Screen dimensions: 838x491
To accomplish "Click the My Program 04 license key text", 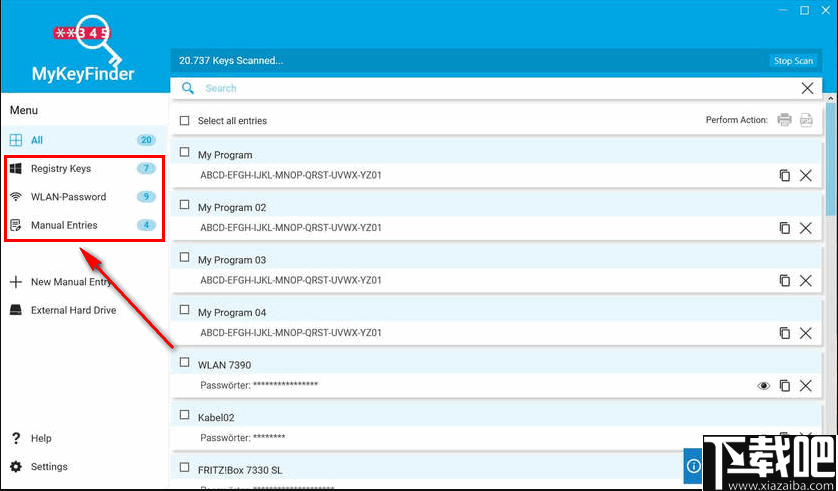I will [291, 332].
